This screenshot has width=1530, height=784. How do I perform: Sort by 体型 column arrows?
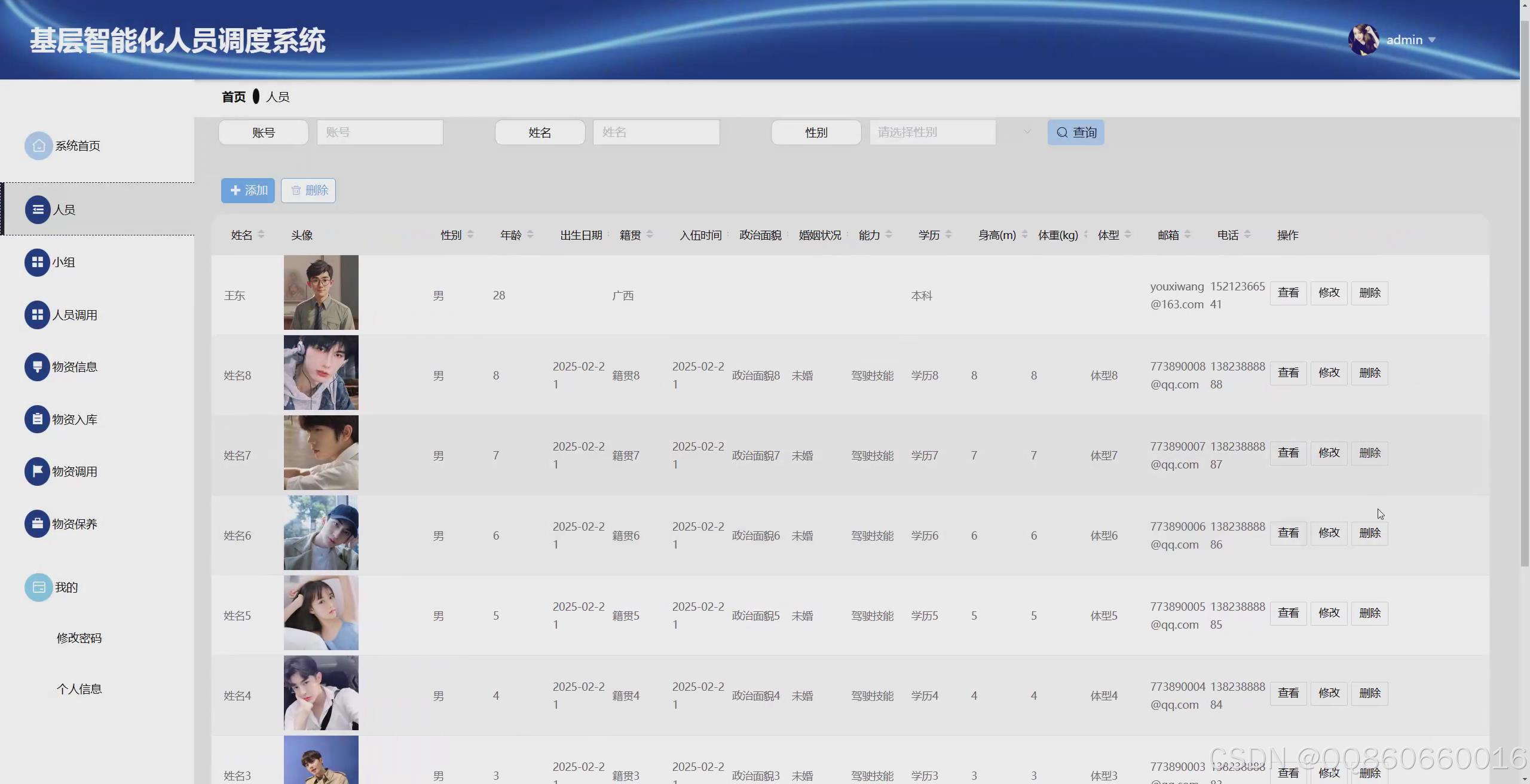(x=1128, y=235)
